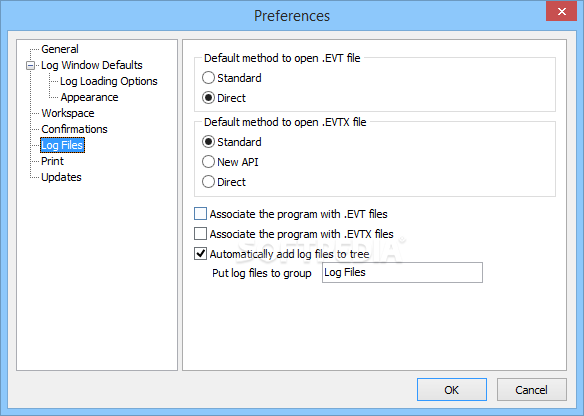Show the Confirmations settings
The image size is (584, 416).
[x=74, y=129]
